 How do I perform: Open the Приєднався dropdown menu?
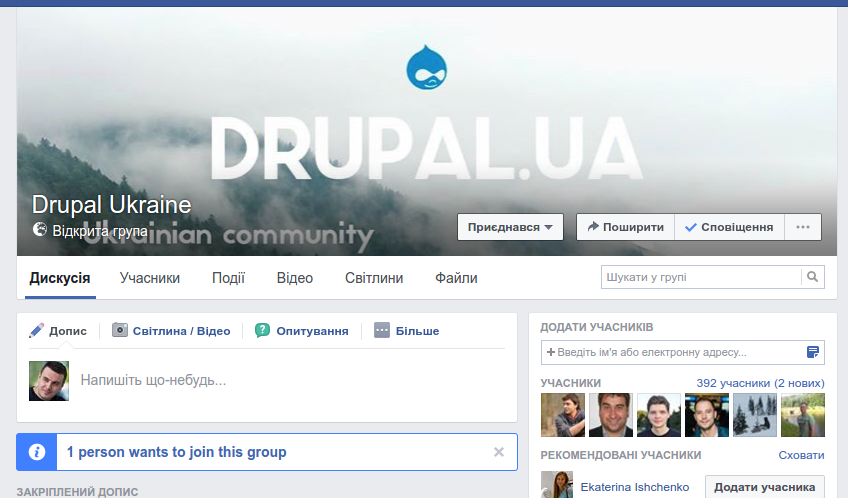510,227
